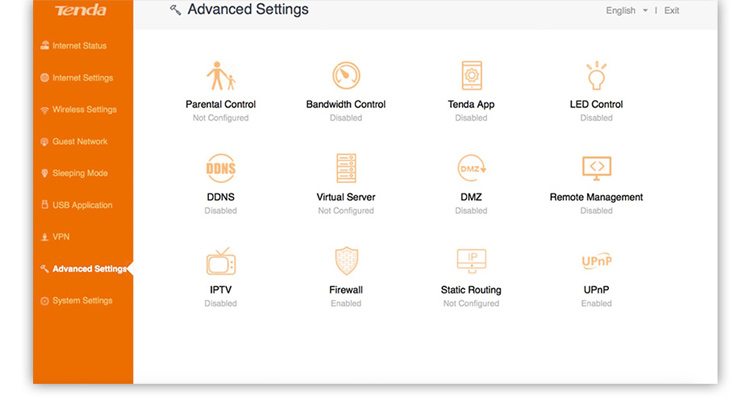Click the Wireless Settings wifi icon
750x417 pixels.
click(x=44, y=110)
